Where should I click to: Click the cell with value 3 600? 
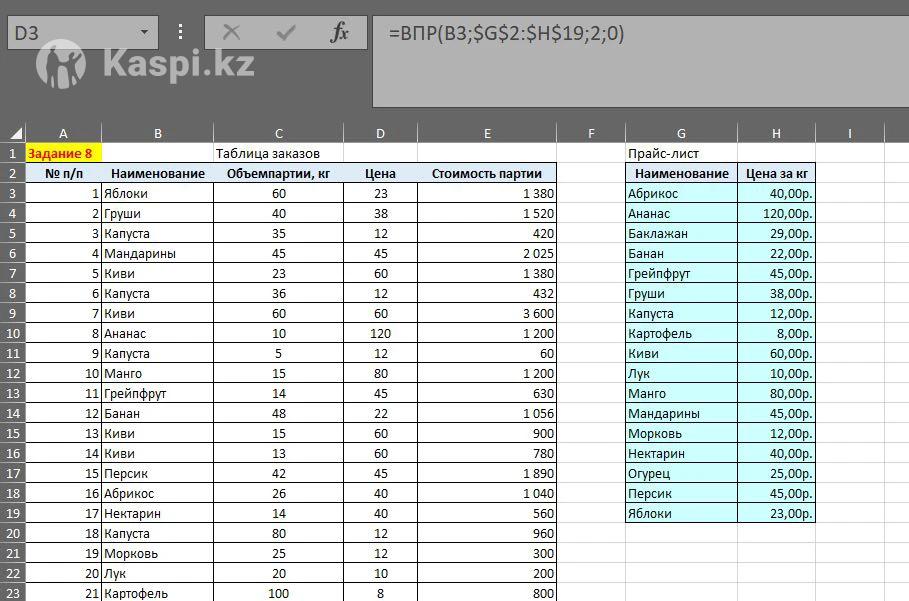point(486,313)
